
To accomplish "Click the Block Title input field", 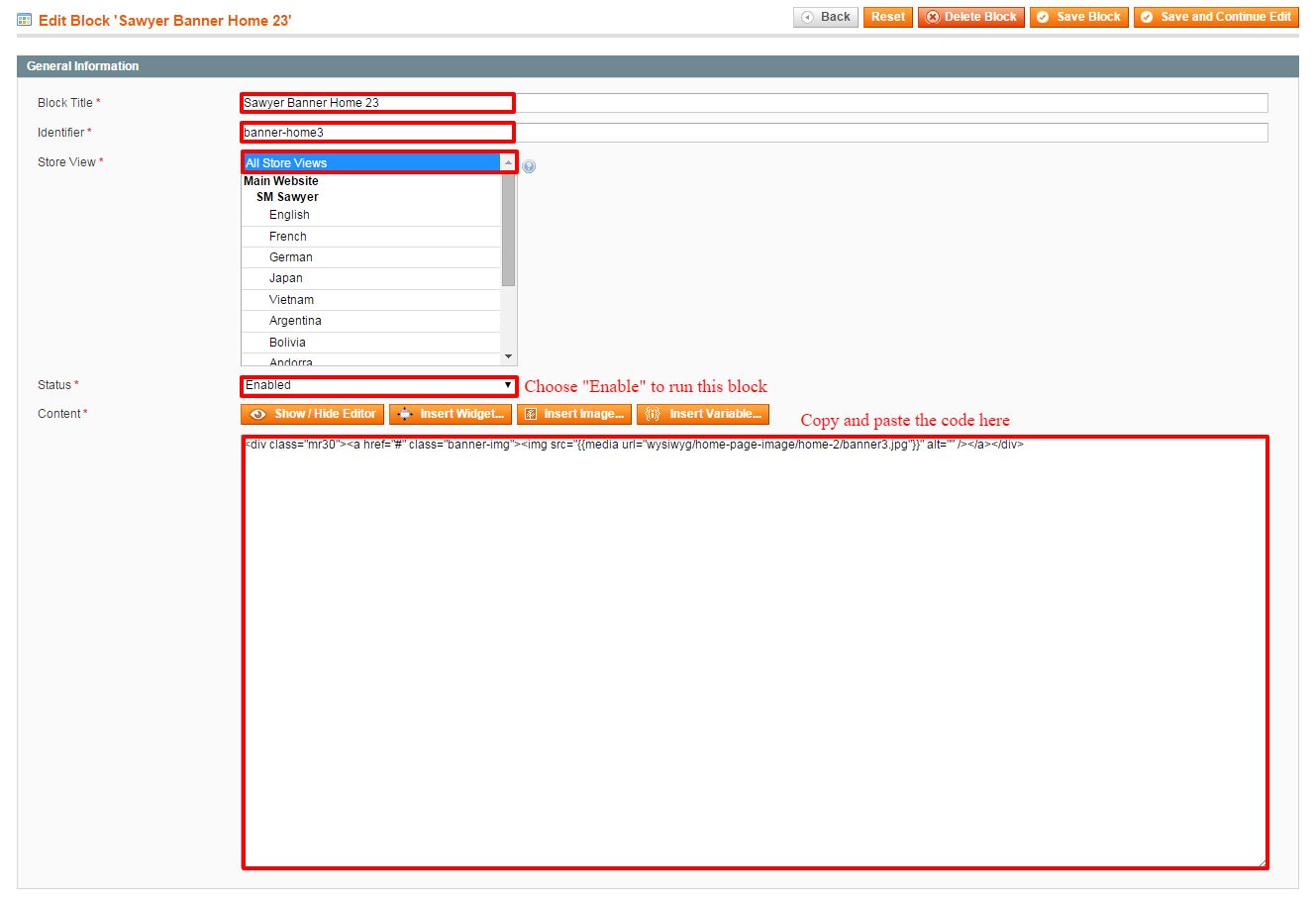I will 755,103.
